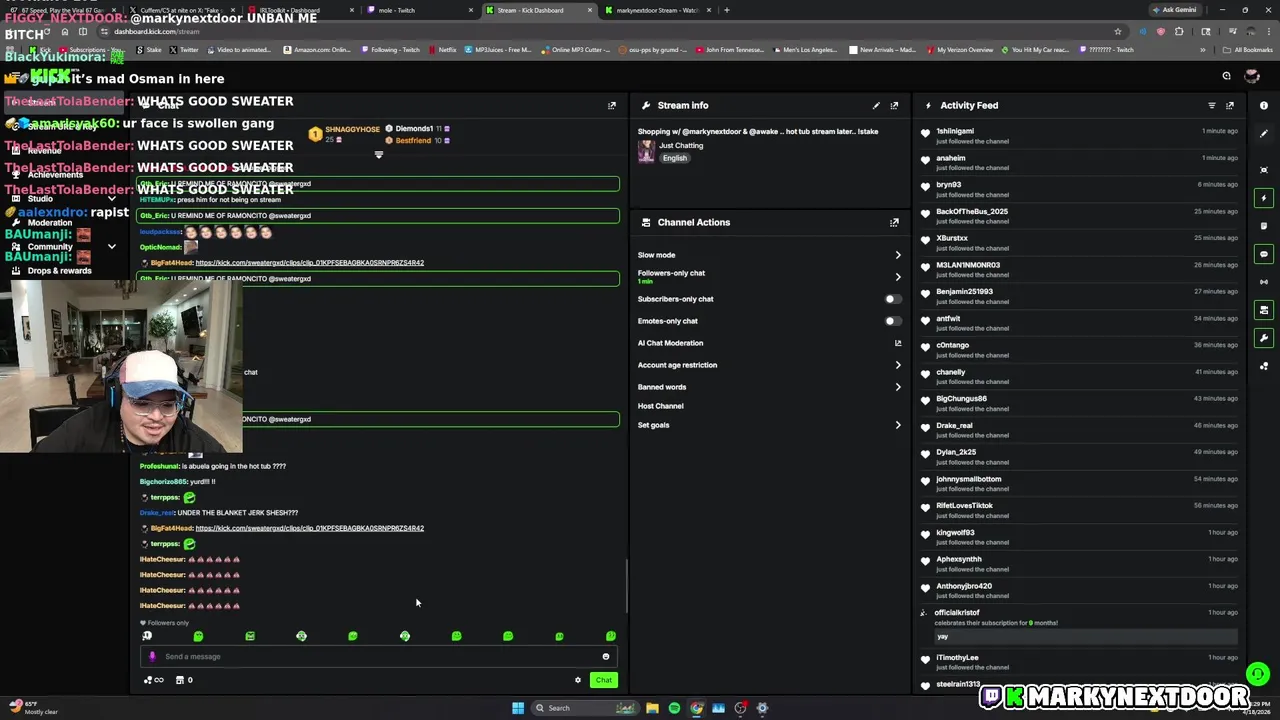1280x720 pixels.
Task: Open chat settings gear
Action: pyautogui.click(x=577, y=680)
